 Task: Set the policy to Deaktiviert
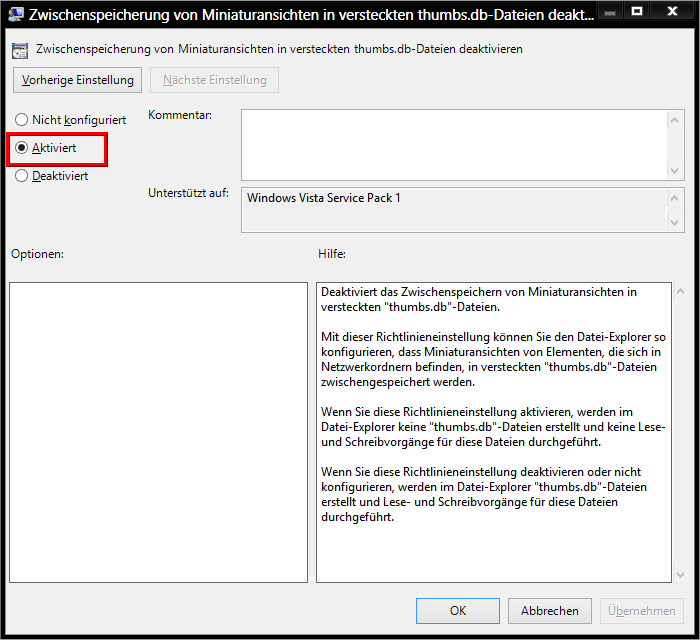click(x=21, y=176)
